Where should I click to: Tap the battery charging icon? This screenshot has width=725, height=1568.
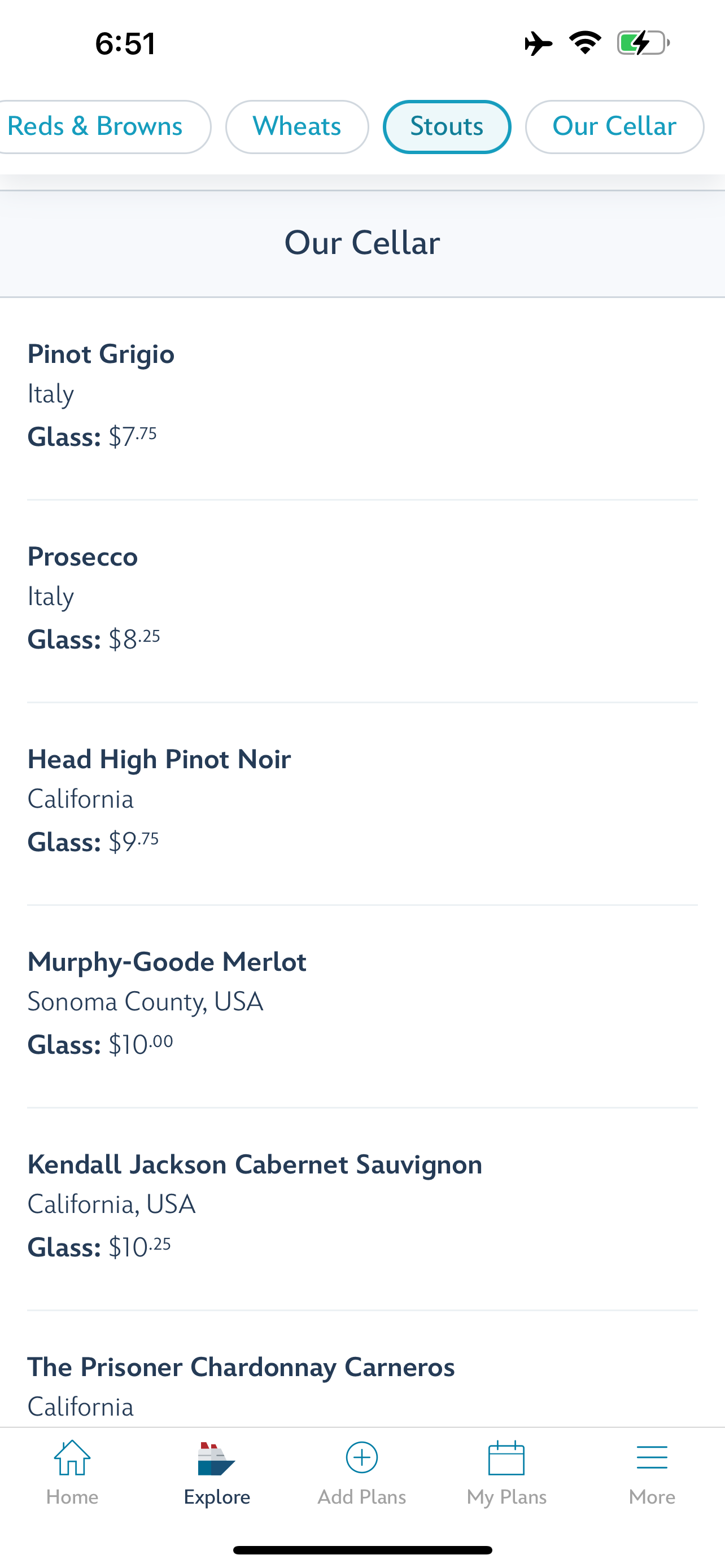(643, 43)
